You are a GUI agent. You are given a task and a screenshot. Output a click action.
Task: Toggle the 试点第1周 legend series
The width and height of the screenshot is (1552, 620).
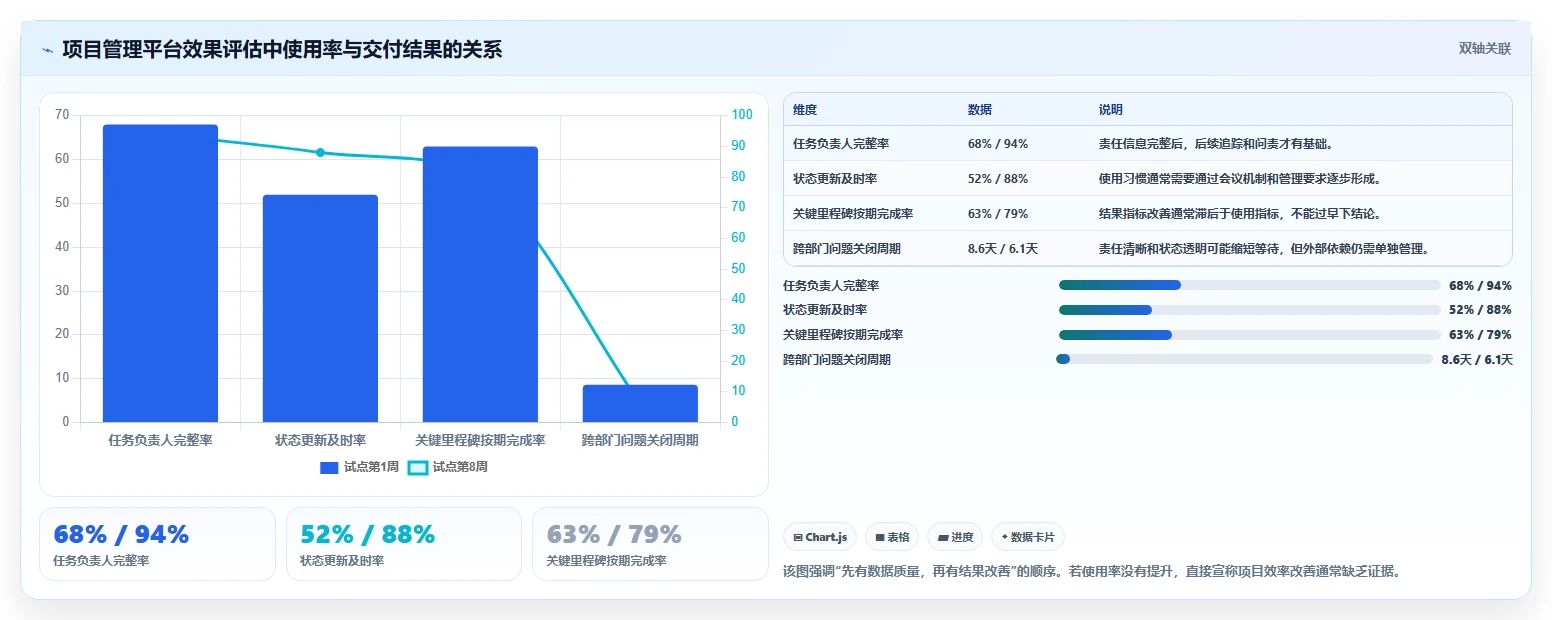[x=359, y=467]
